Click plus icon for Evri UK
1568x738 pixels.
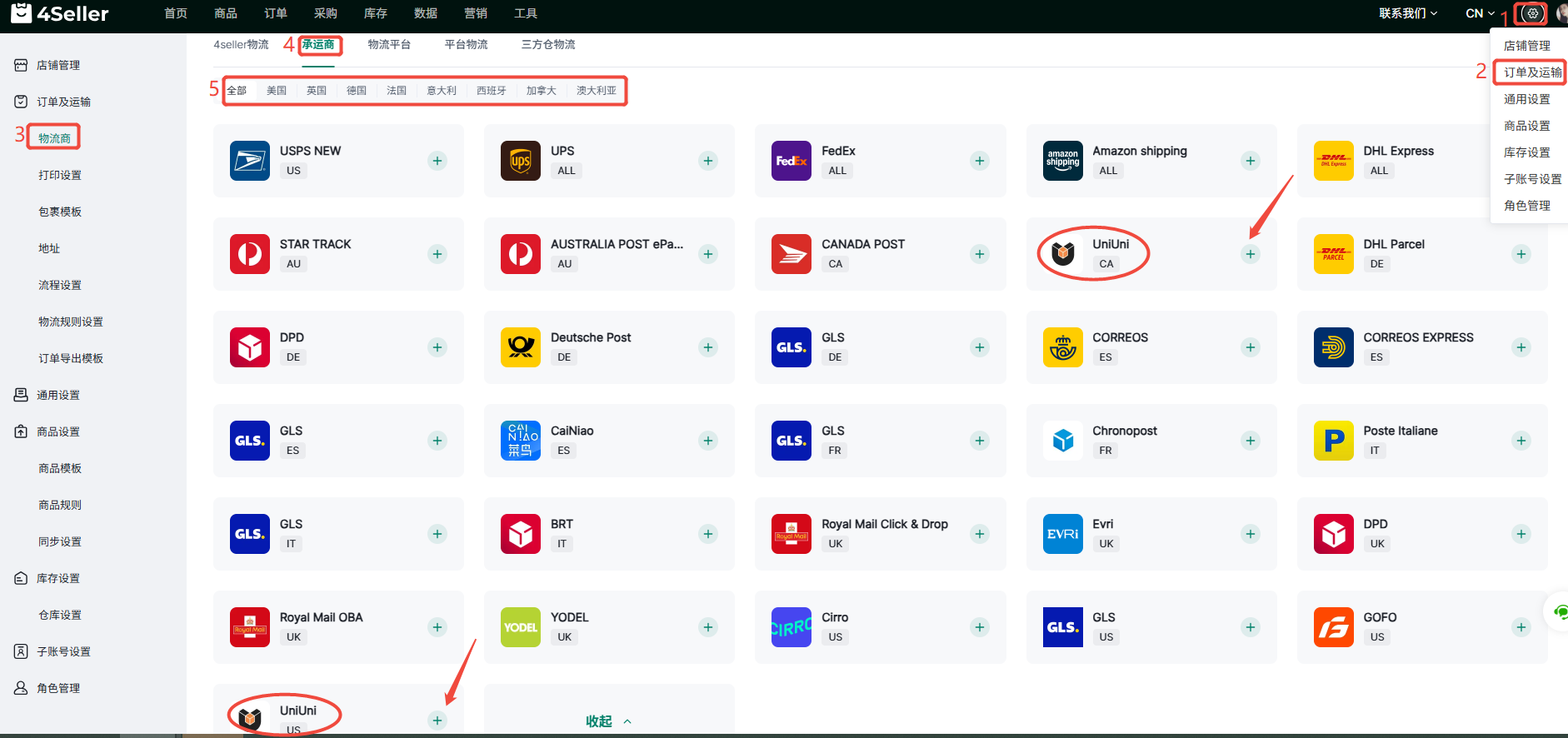[x=1251, y=534]
